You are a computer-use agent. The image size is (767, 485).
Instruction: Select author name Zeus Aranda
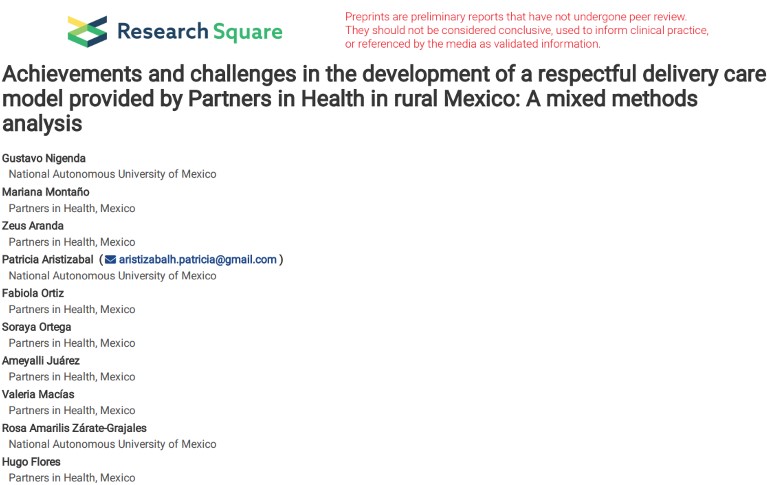coord(33,226)
